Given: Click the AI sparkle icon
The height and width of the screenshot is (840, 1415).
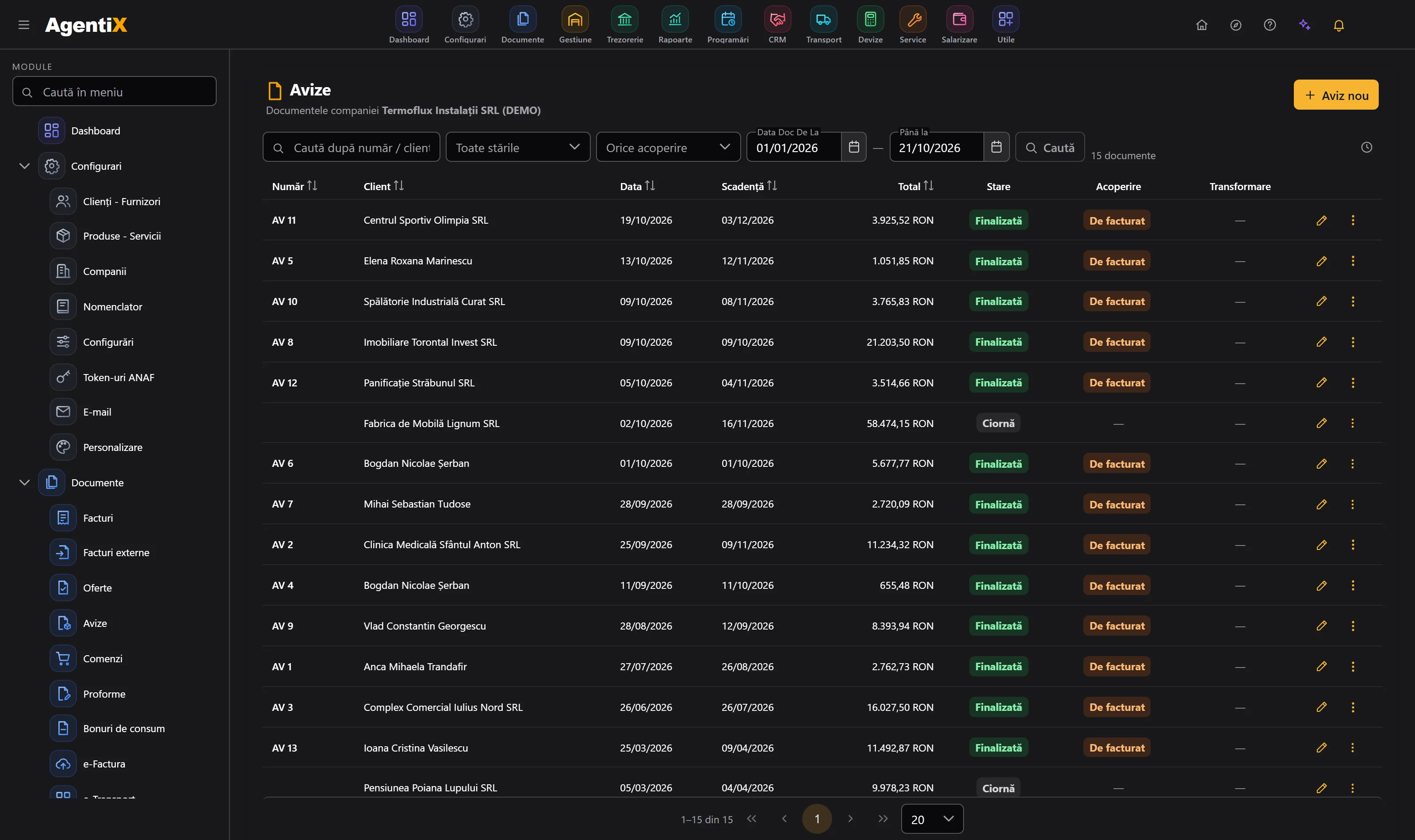Looking at the screenshot, I should click(1304, 25).
